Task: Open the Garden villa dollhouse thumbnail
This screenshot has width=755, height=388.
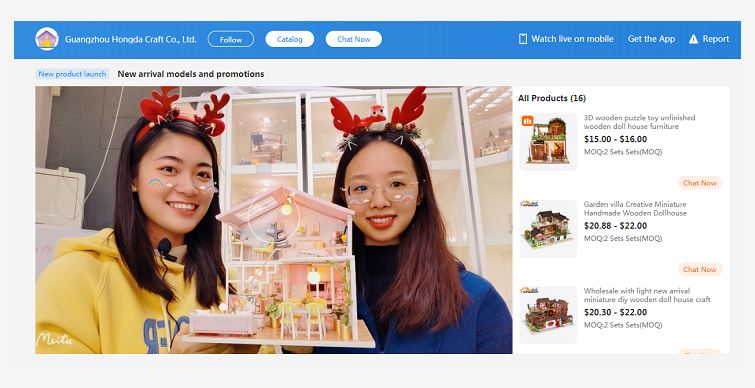Action: point(548,228)
